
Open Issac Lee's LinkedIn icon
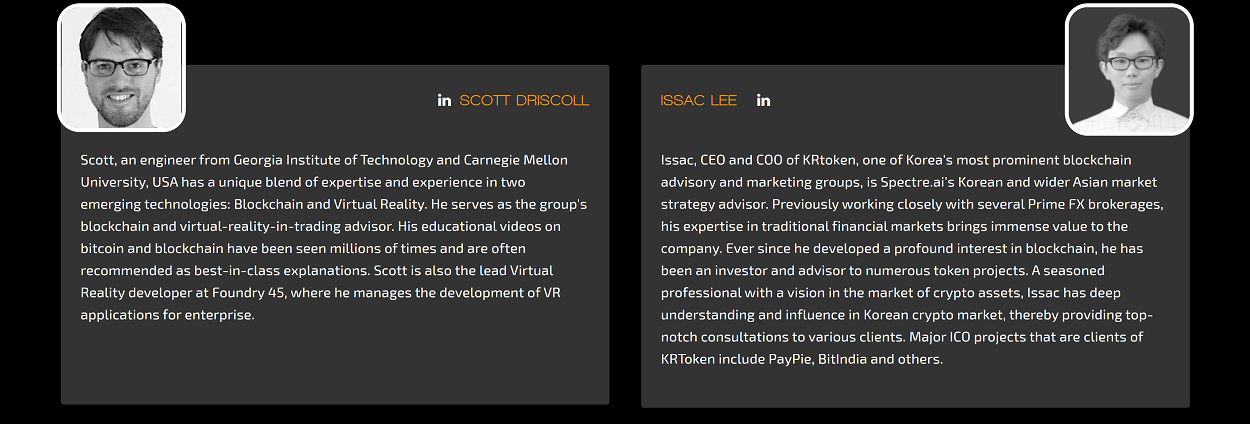763,100
